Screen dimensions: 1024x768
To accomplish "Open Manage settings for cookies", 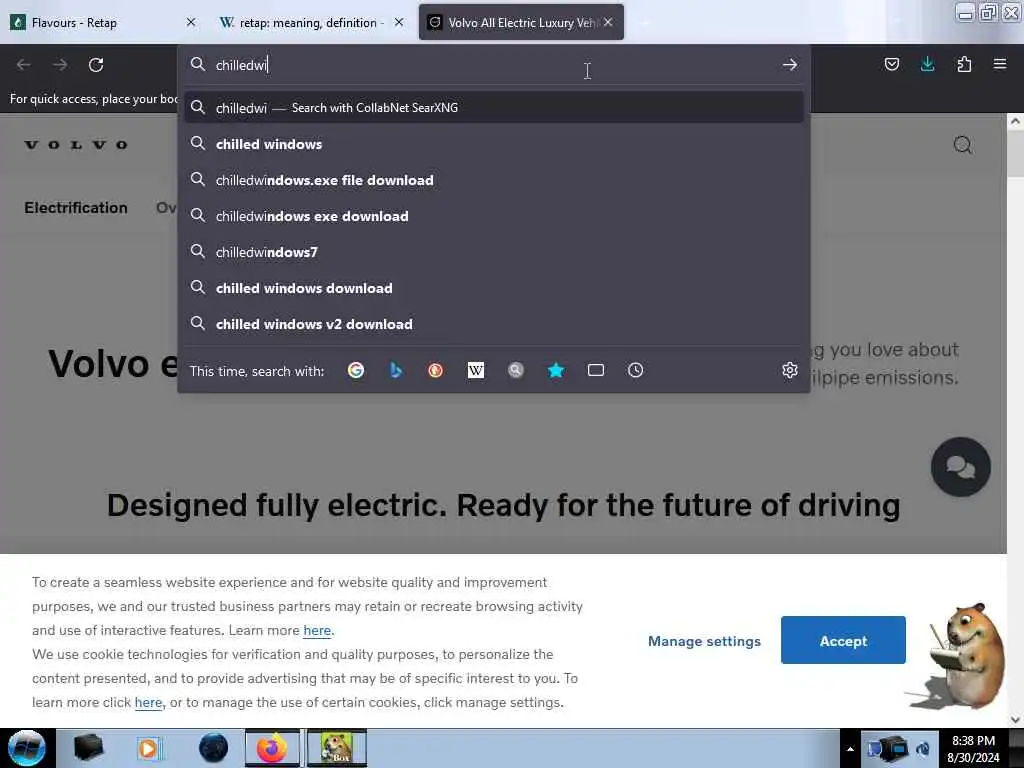I will [704, 641].
